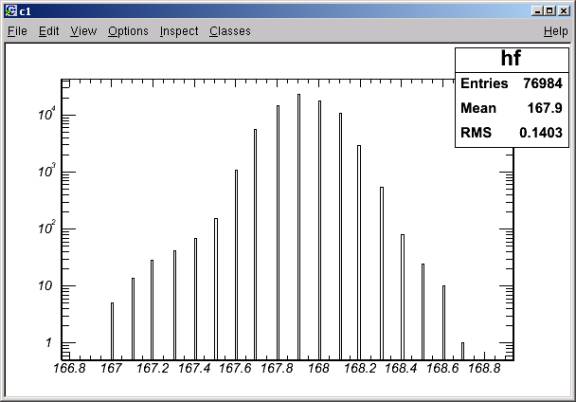Open the File menu
This screenshot has height=402, width=576.
17,31
